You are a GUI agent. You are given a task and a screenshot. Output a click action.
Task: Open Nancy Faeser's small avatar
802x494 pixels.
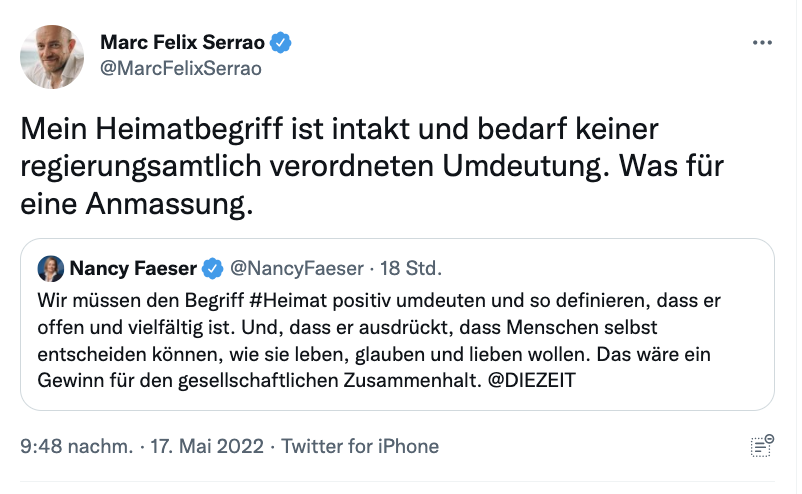(50, 268)
